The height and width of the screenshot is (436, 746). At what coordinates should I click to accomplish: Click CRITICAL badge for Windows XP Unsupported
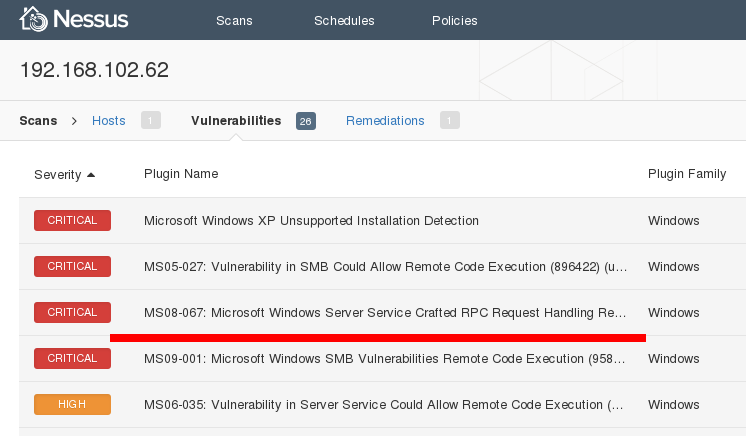[x=72, y=220]
